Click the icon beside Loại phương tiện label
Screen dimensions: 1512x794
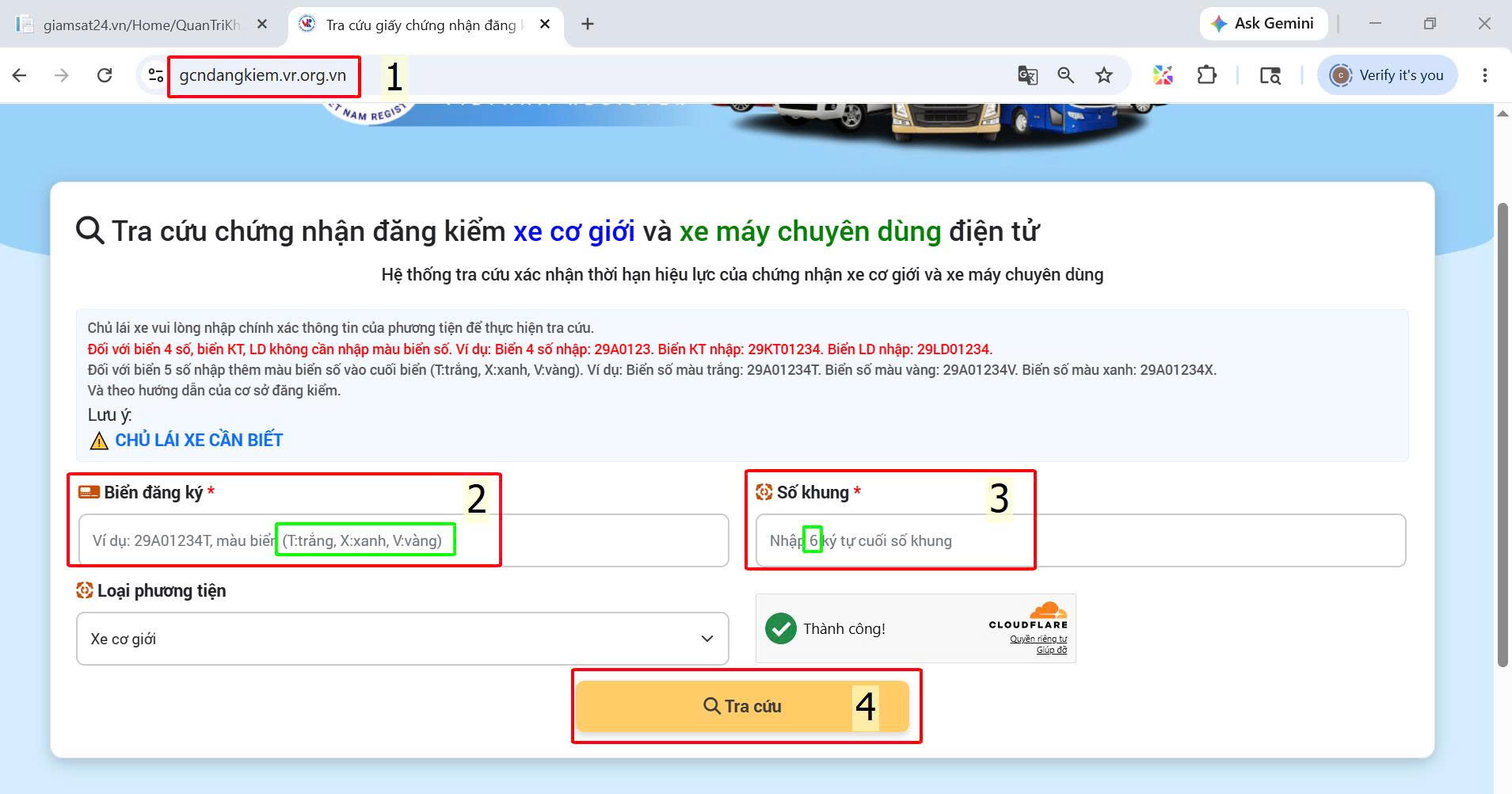(85, 590)
